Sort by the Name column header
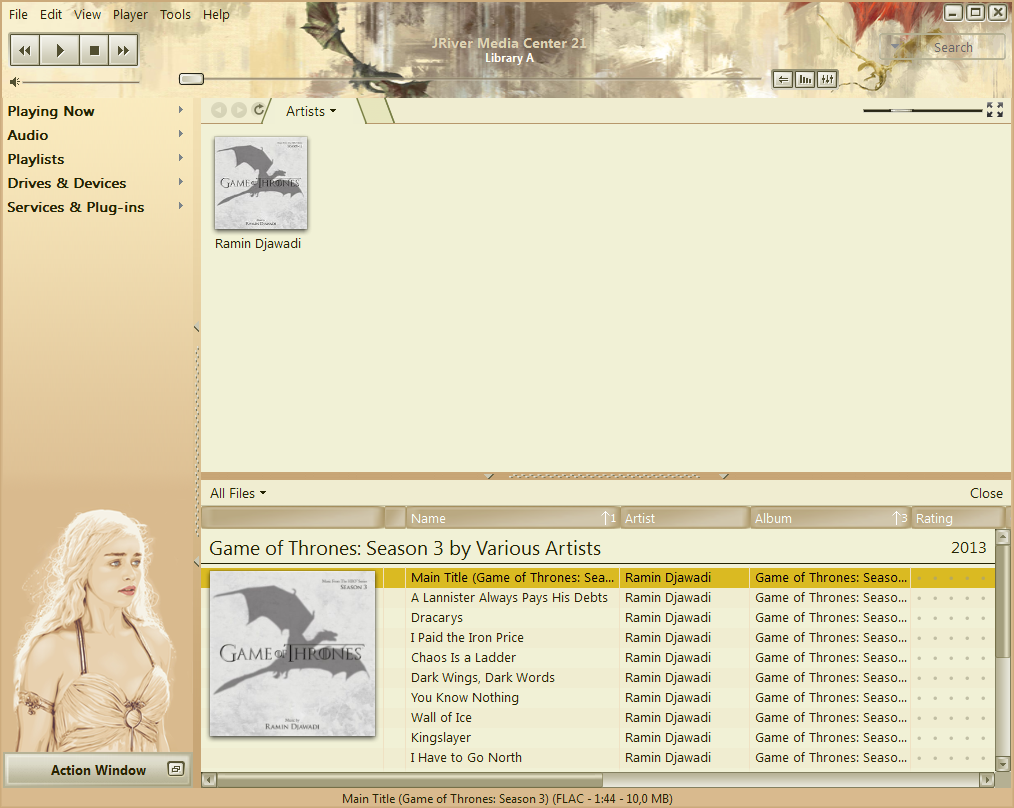 [512, 518]
